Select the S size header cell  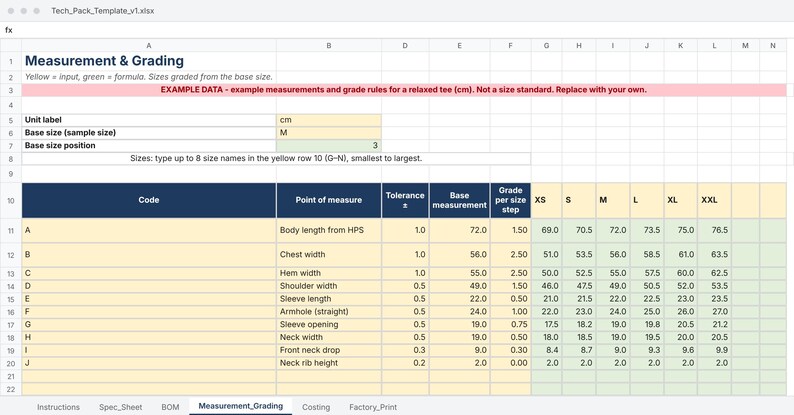(x=579, y=200)
